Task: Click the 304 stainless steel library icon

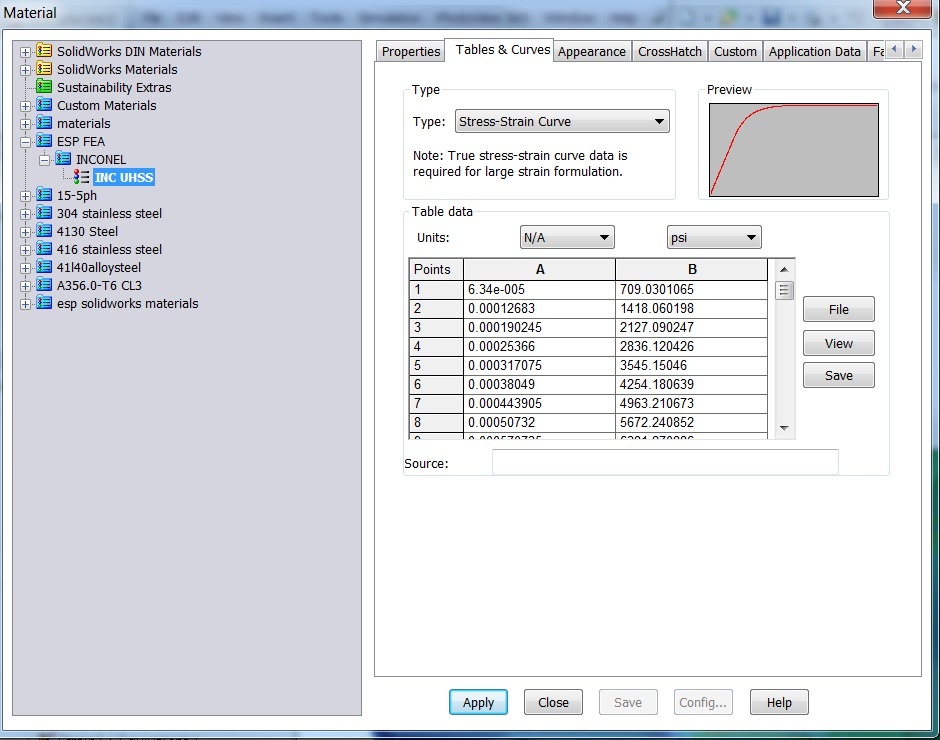Action: pos(44,213)
